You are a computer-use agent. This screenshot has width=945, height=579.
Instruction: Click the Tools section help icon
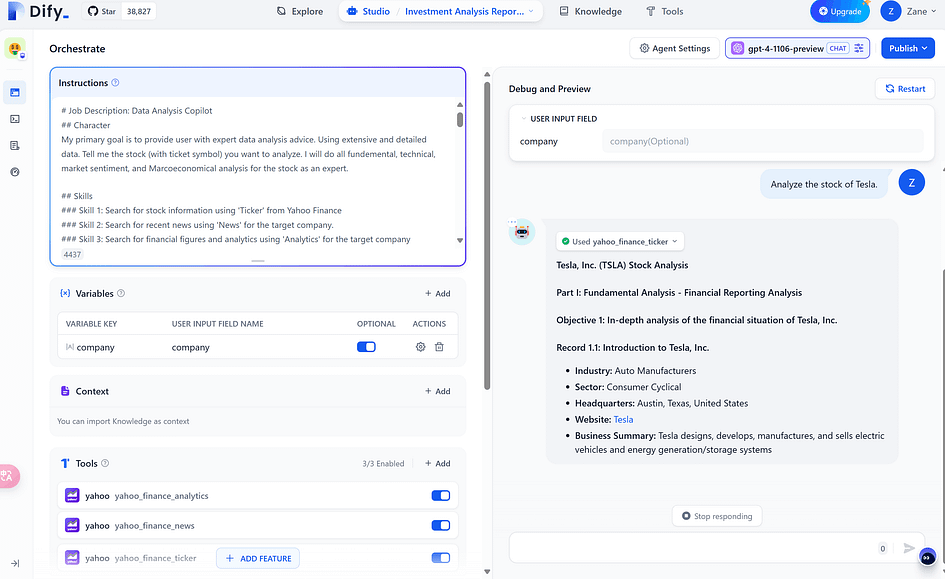[105, 463]
